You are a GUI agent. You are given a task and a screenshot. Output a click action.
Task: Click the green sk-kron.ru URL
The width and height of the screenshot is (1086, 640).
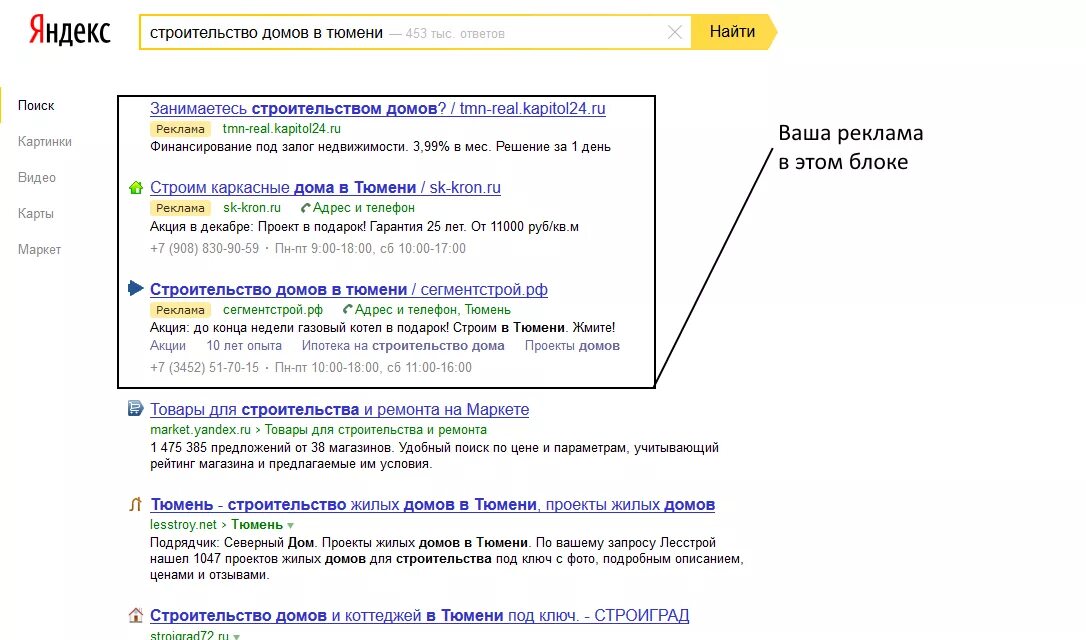(x=251, y=208)
